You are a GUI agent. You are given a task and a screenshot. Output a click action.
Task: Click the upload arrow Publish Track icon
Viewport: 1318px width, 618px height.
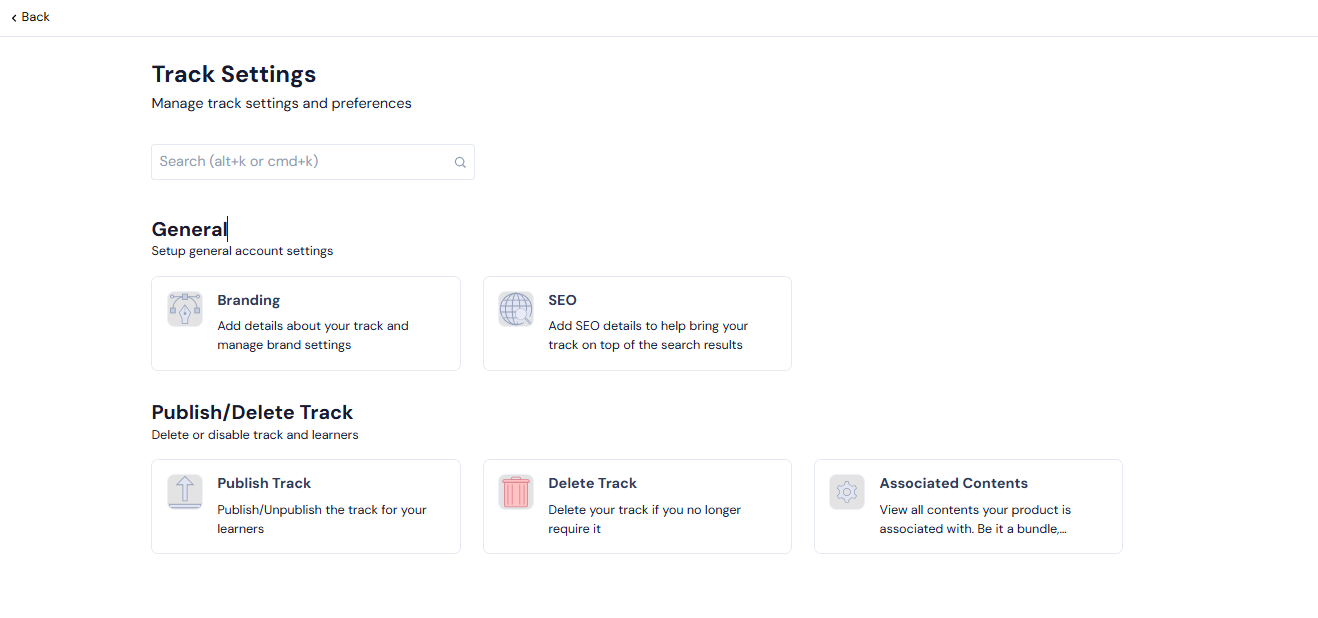click(x=184, y=491)
